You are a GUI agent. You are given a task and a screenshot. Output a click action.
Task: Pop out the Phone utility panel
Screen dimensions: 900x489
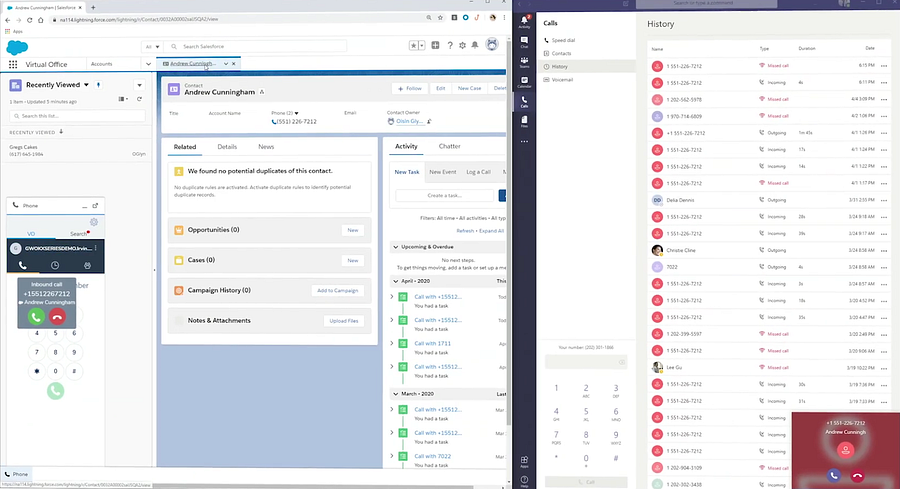(x=95, y=205)
